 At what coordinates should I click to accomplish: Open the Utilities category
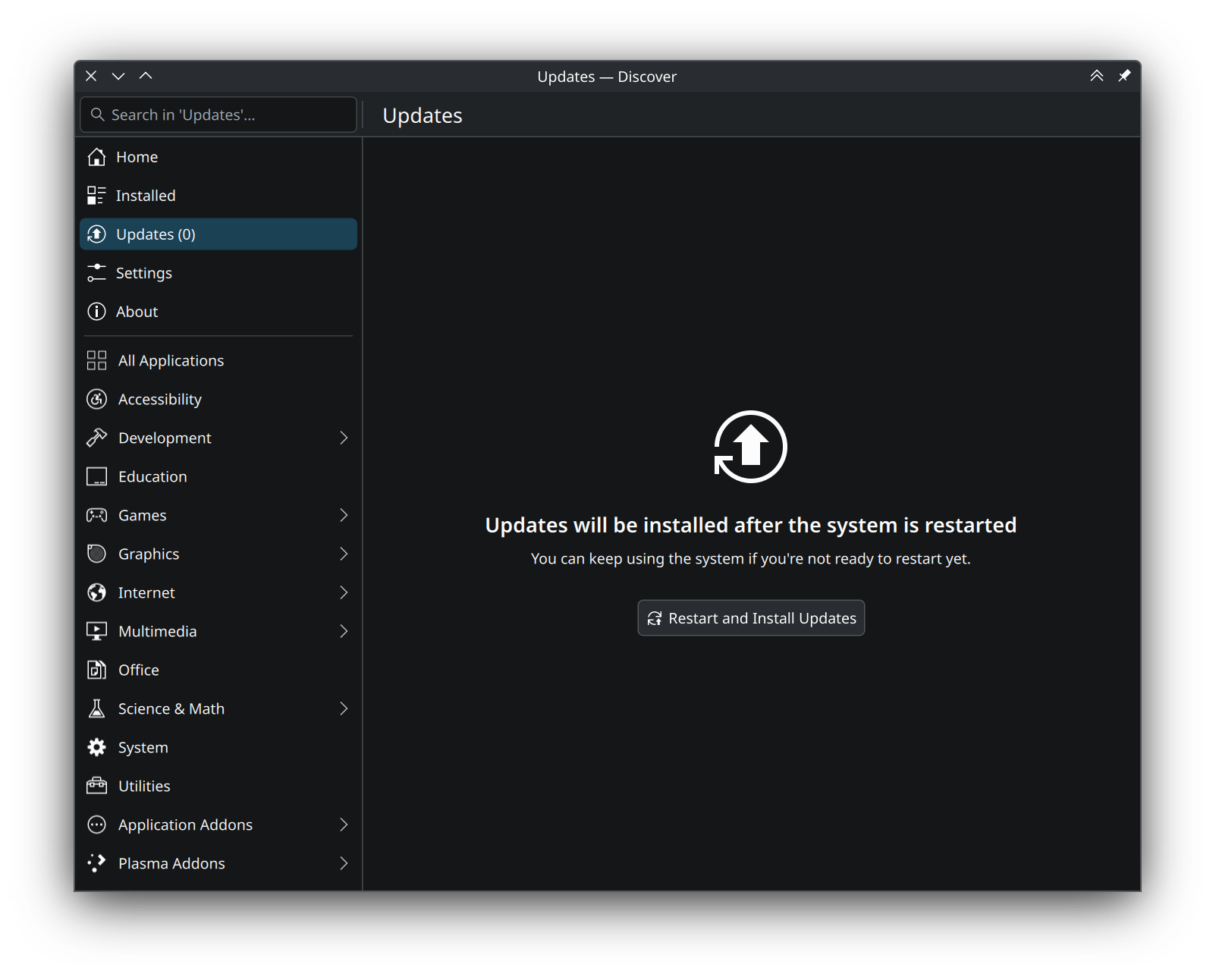point(218,786)
